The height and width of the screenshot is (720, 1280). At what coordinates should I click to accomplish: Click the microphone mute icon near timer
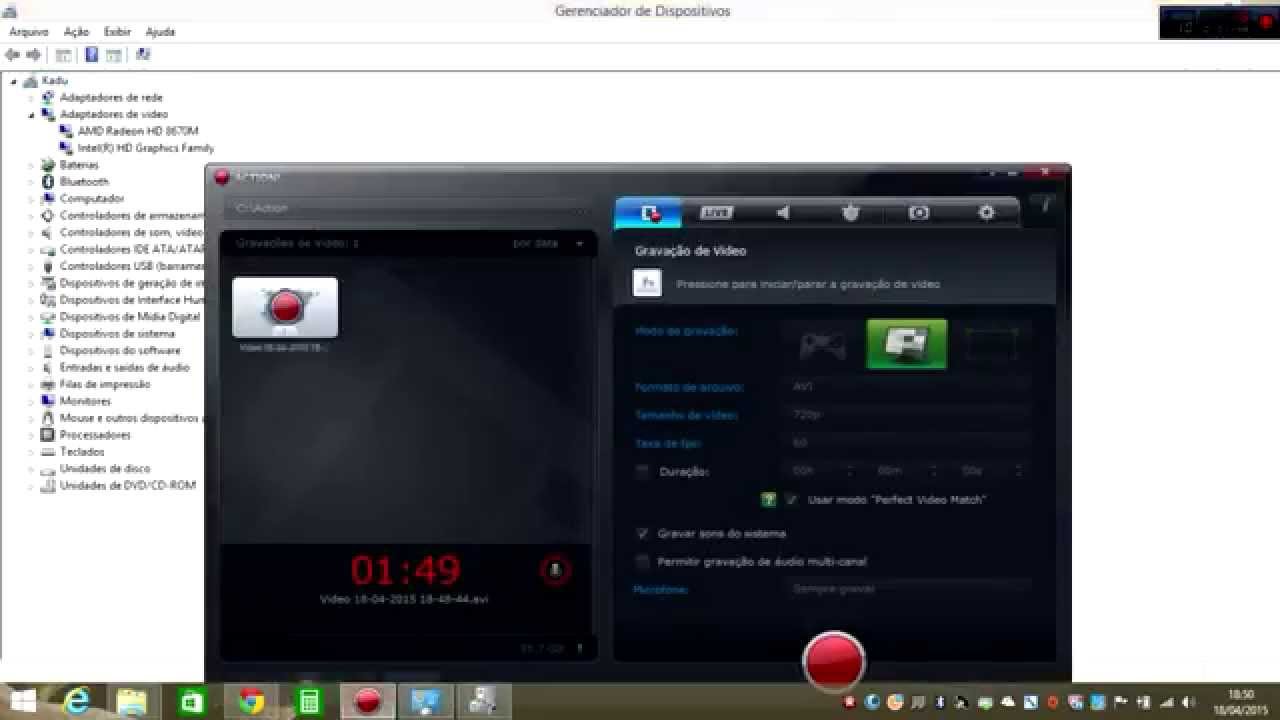[556, 570]
